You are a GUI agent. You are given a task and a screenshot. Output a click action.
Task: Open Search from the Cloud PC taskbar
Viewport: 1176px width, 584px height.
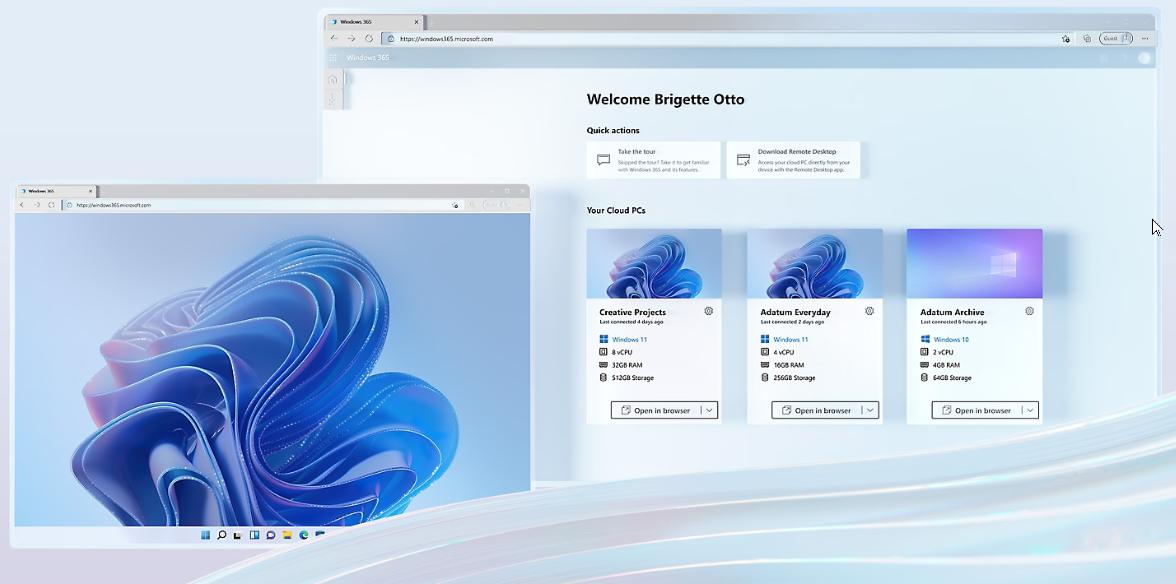click(221, 535)
